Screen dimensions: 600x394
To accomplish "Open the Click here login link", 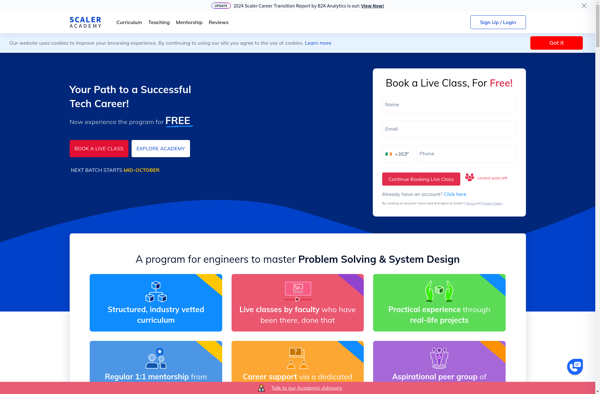I will (455, 194).
